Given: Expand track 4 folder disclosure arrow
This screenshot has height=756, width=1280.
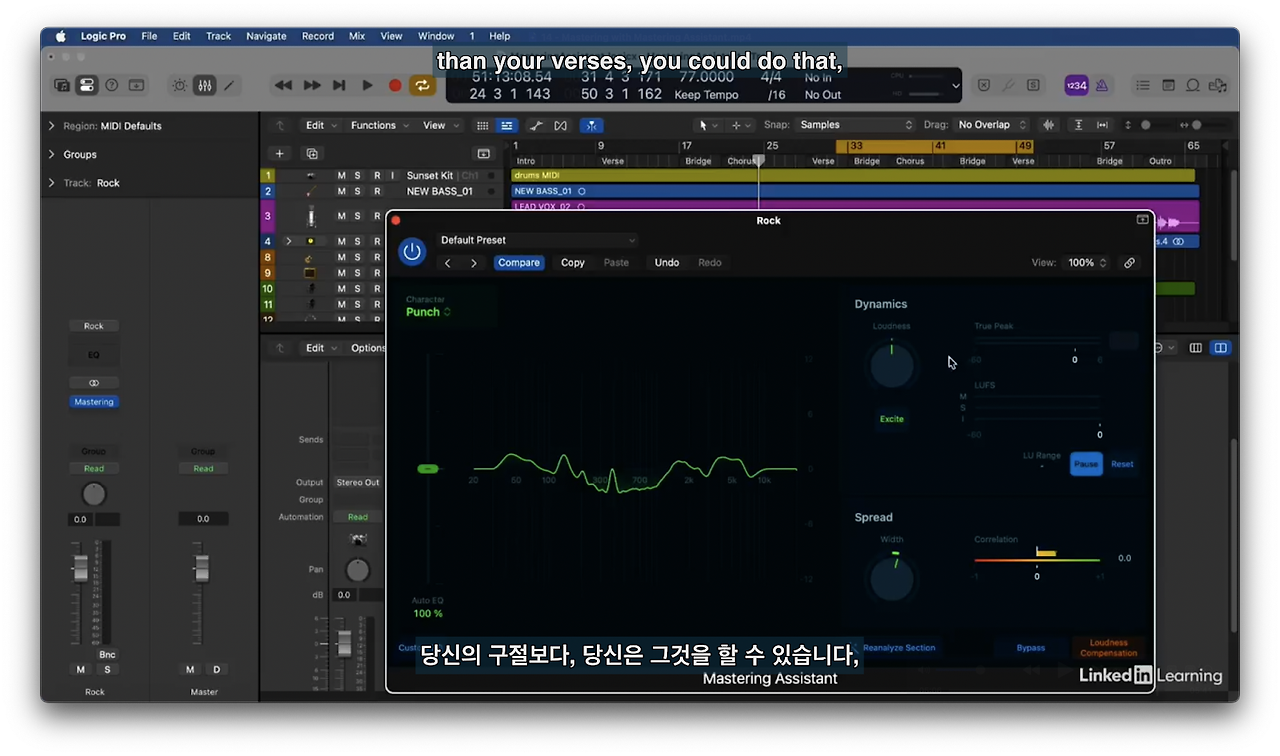Looking at the screenshot, I should 289,241.
